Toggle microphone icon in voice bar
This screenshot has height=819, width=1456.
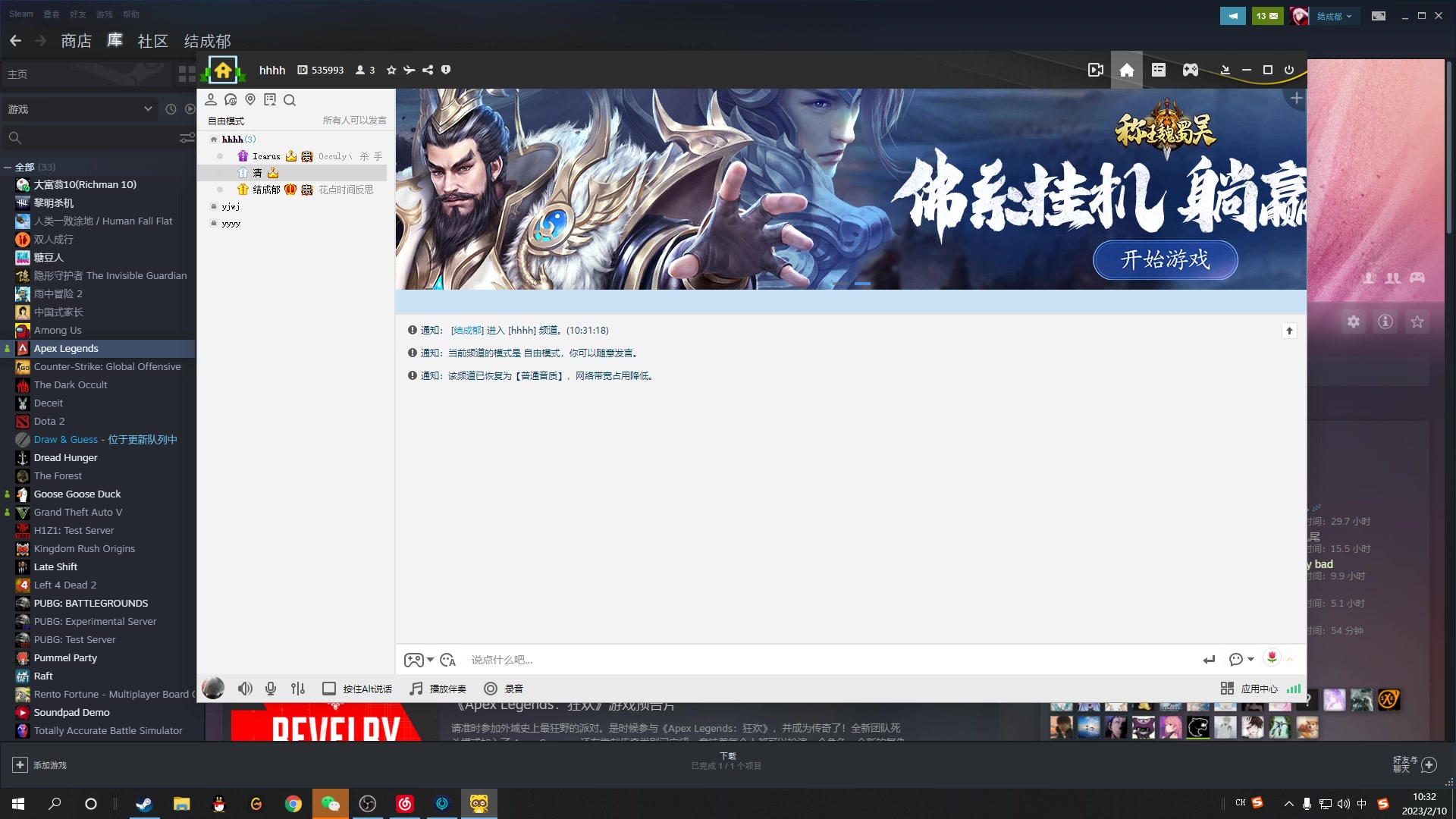[271, 689]
